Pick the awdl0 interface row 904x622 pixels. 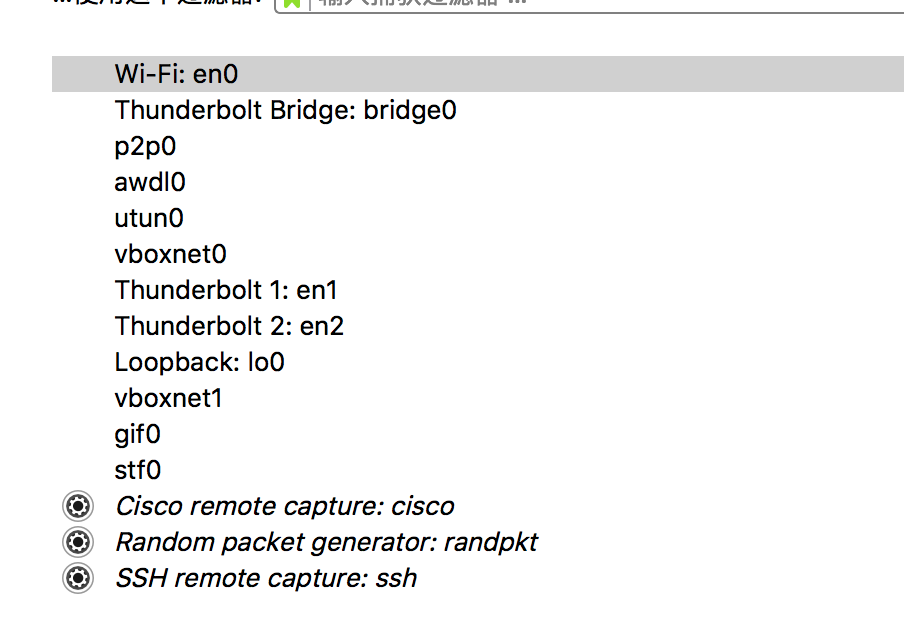[x=478, y=182]
